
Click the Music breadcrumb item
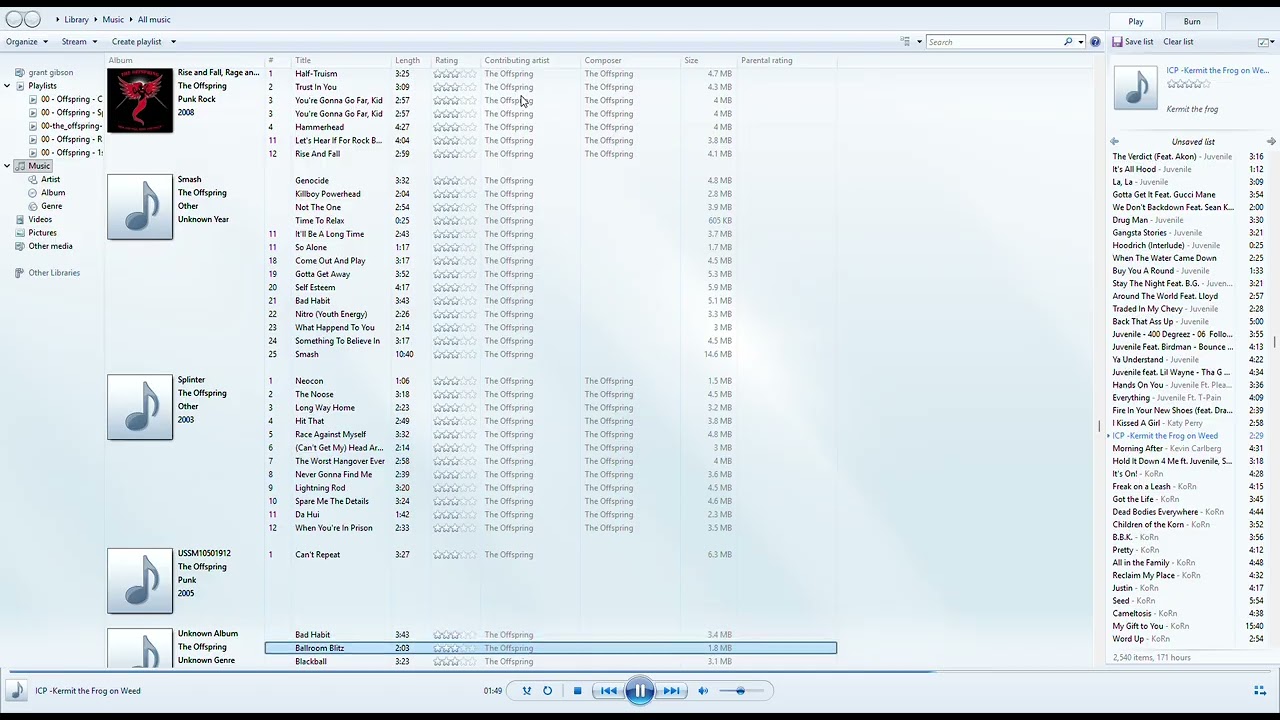pos(113,20)
